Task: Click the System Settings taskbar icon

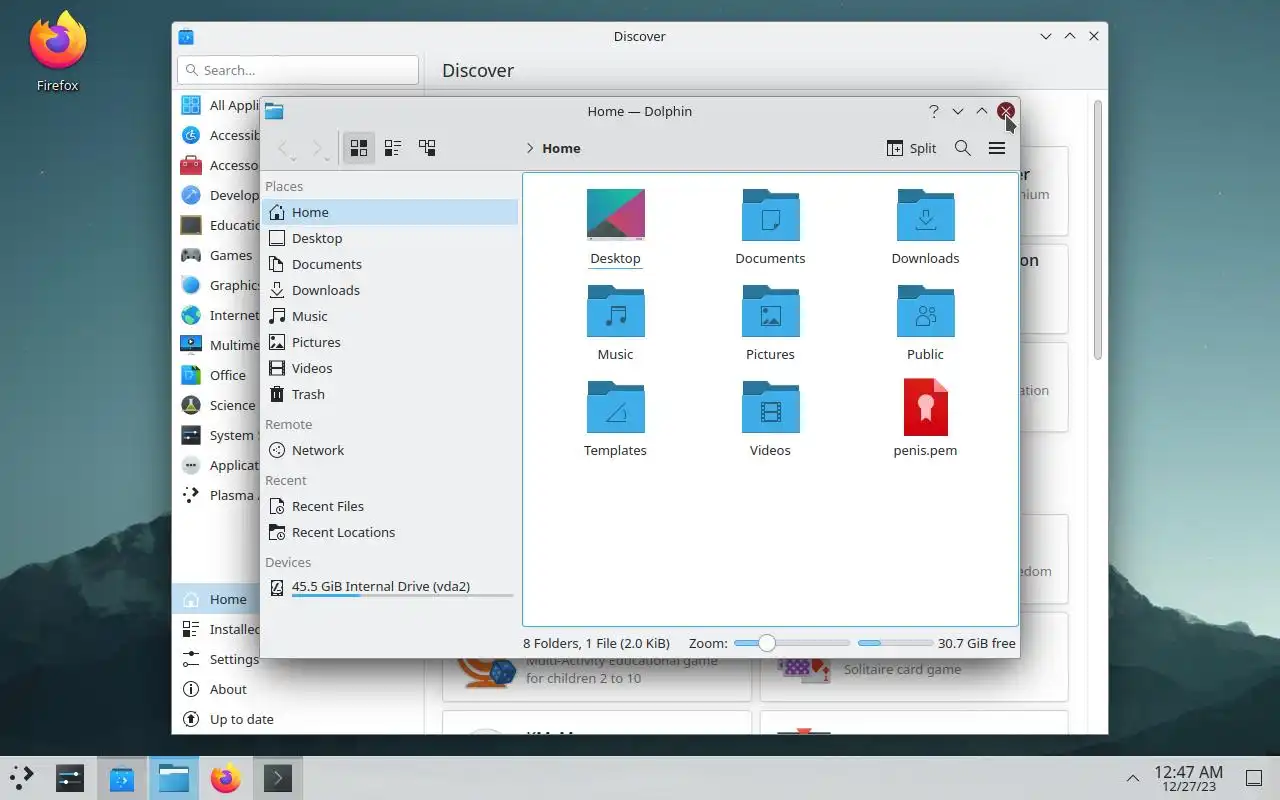Action: pyautogui.click(x=70, y=778)
